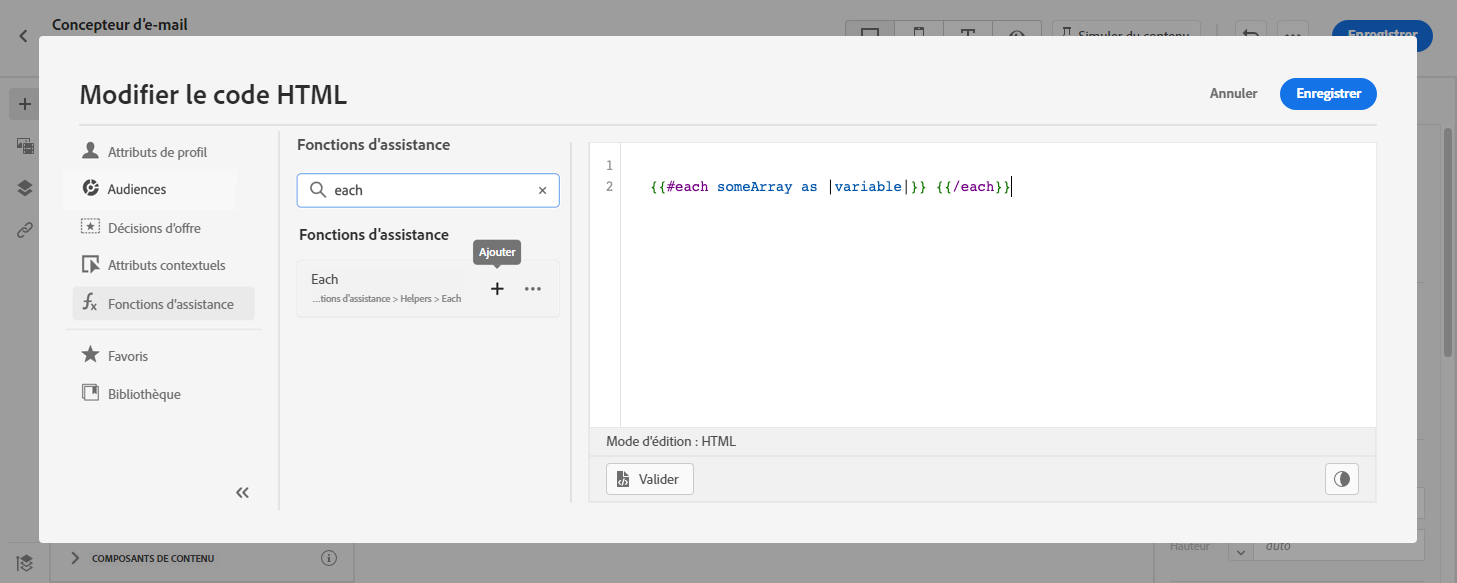Toggle the editor dark theme
This screenshot has height=583, width=1457.
click(1341, 479)
